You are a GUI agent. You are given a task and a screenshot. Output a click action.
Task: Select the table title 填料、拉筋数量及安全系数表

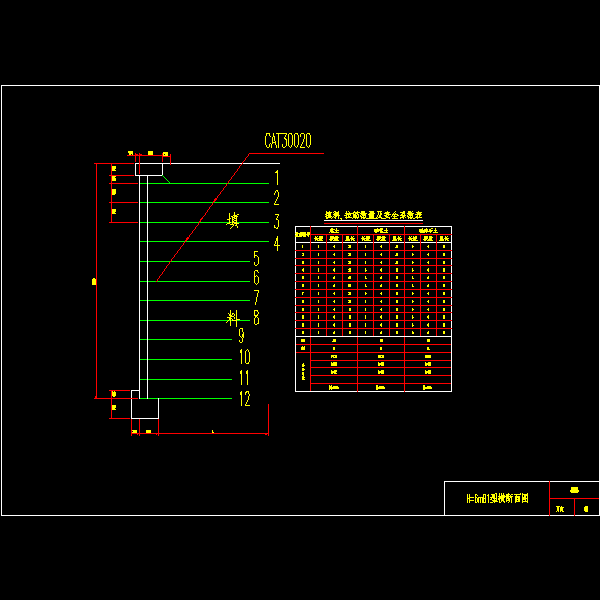(x=373, y=215)
